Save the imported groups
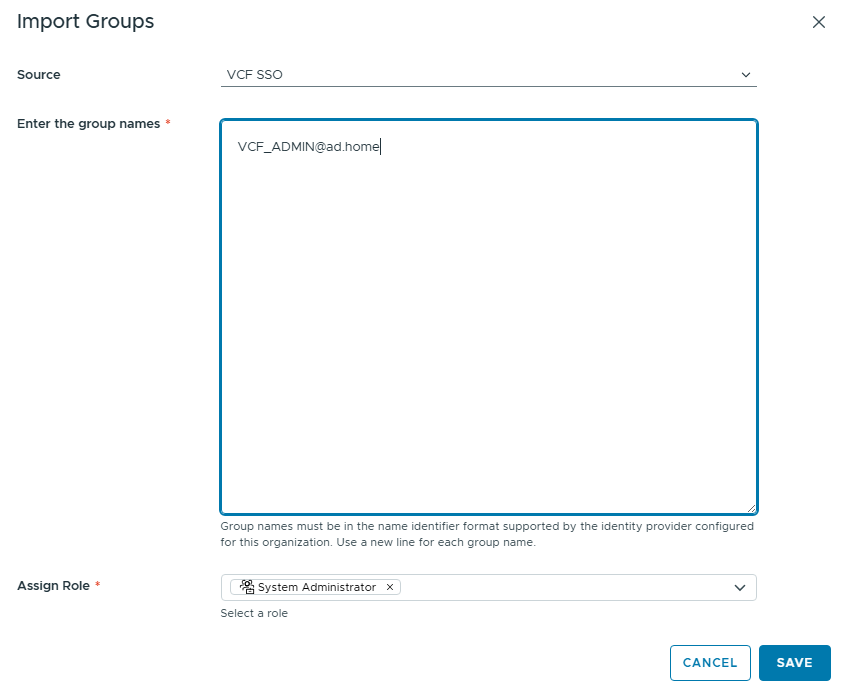The image size is (844, 692). click(794, 662)
